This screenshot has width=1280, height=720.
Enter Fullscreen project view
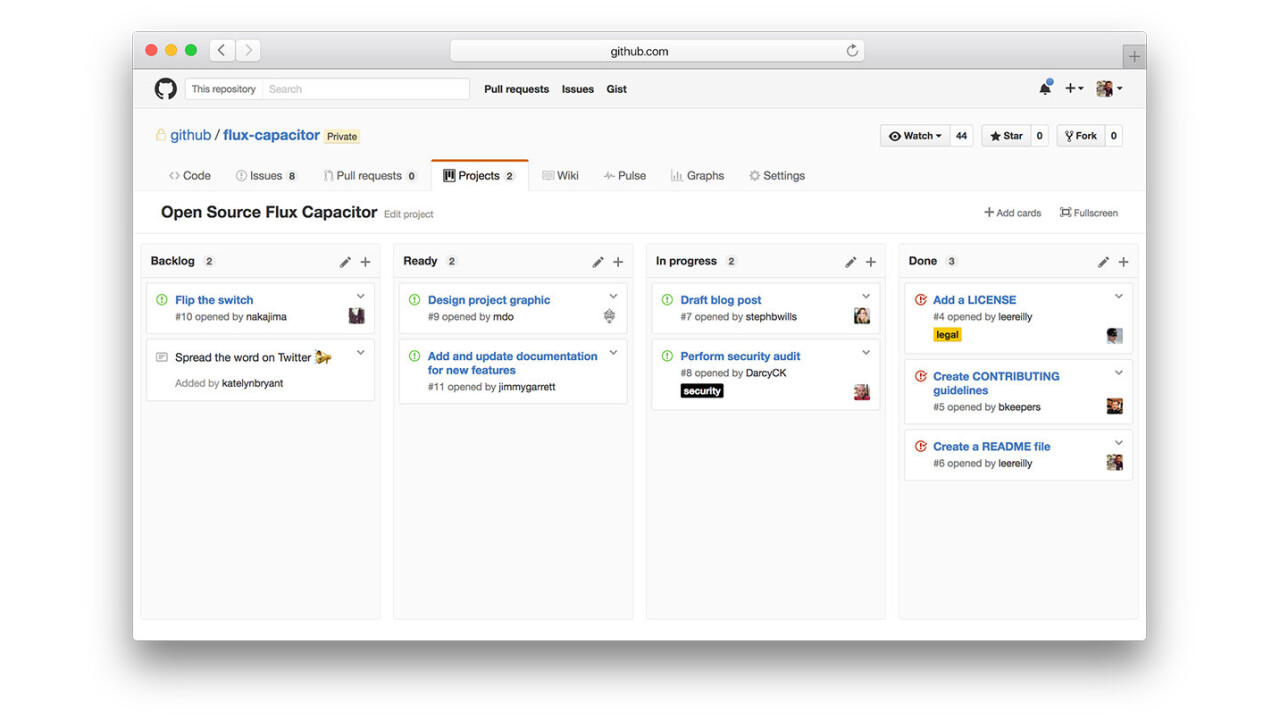point(1089,213)
